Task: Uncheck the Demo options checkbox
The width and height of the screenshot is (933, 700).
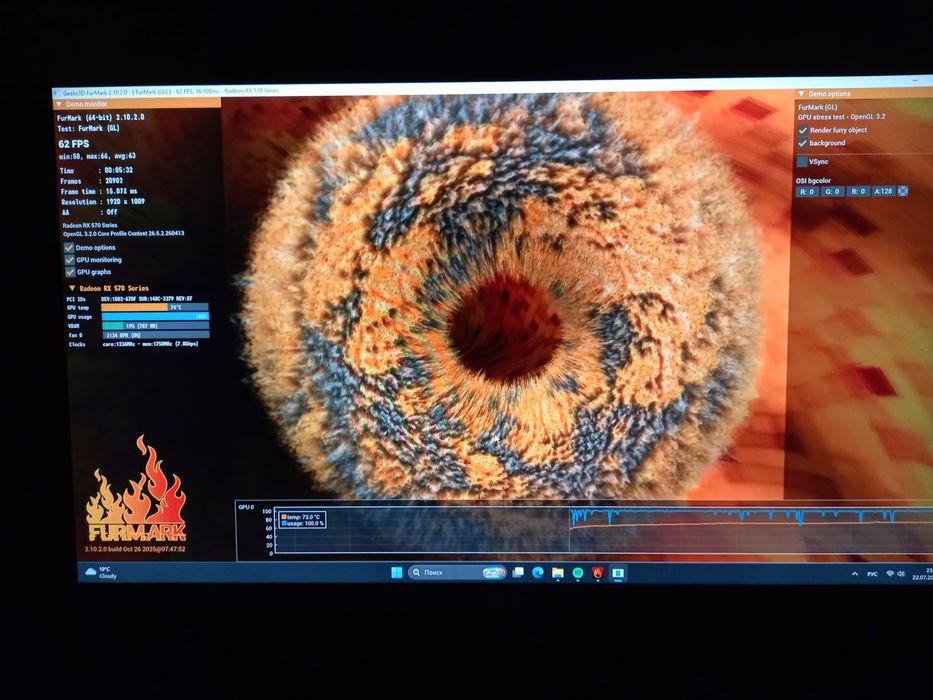Action: tap(69, 248)
